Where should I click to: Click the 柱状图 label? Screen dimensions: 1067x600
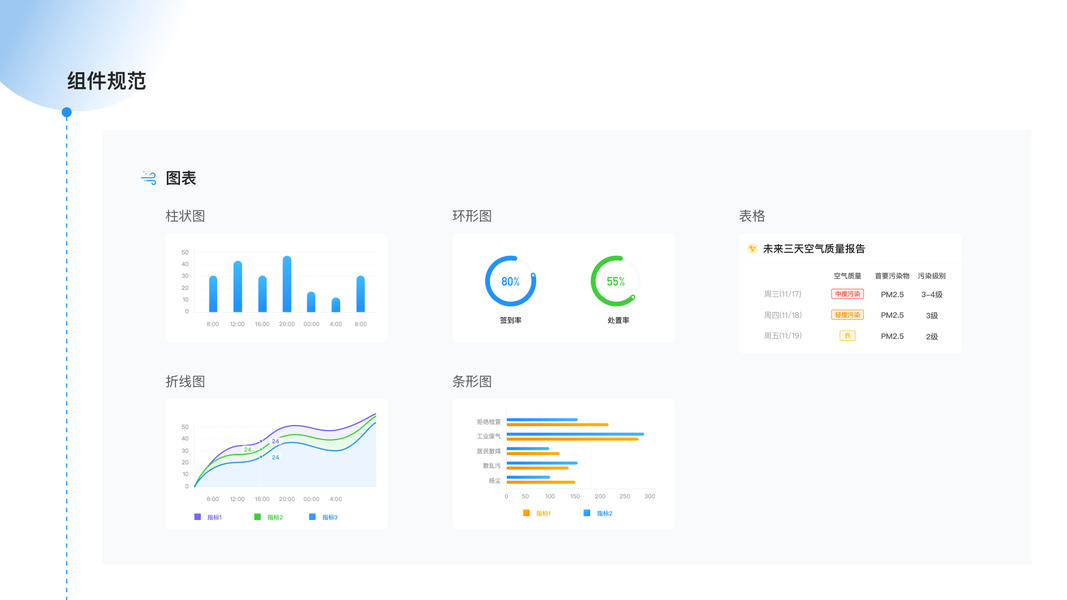pyautogui.click(x=185, y=216)
